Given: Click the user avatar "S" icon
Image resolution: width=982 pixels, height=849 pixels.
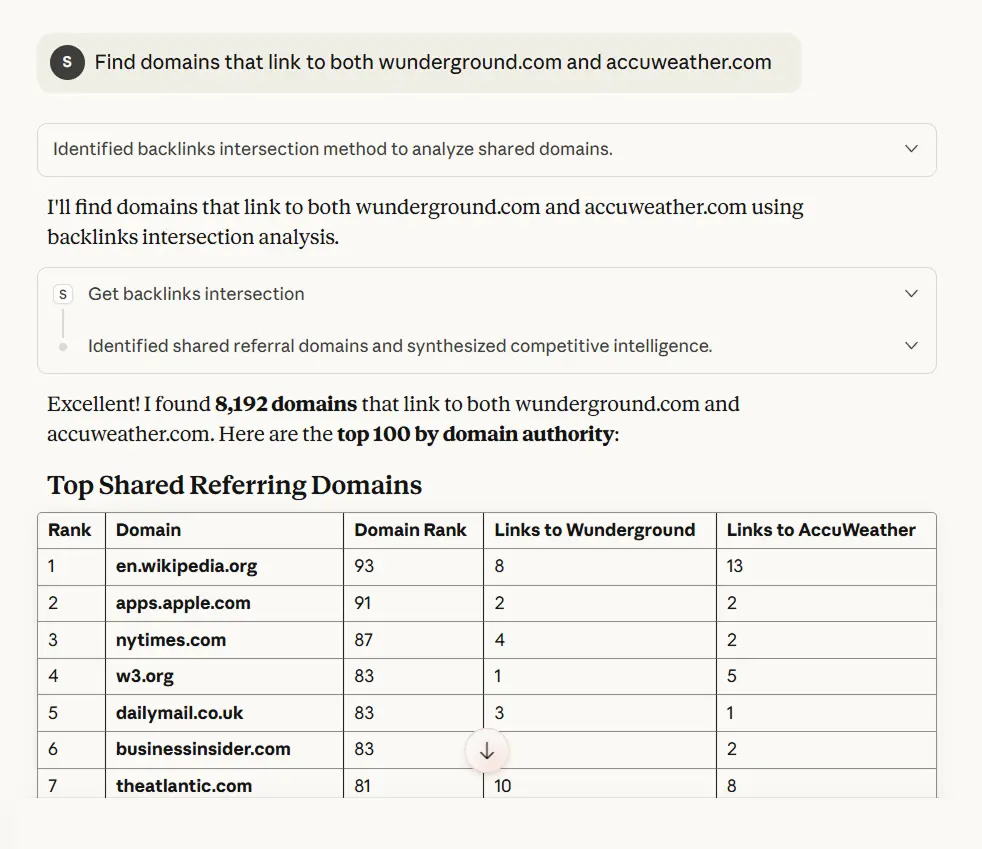Looking at the screenshot, I should [x=67, y=62].
